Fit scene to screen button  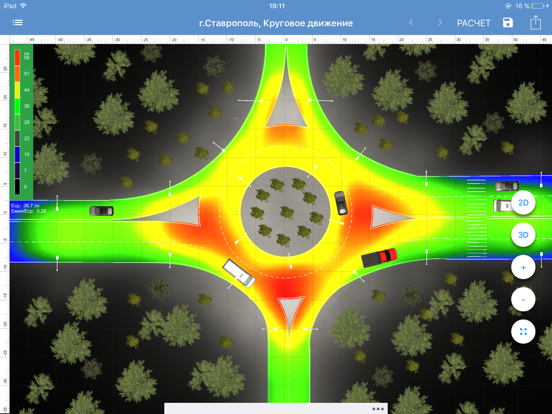point(523,332)
